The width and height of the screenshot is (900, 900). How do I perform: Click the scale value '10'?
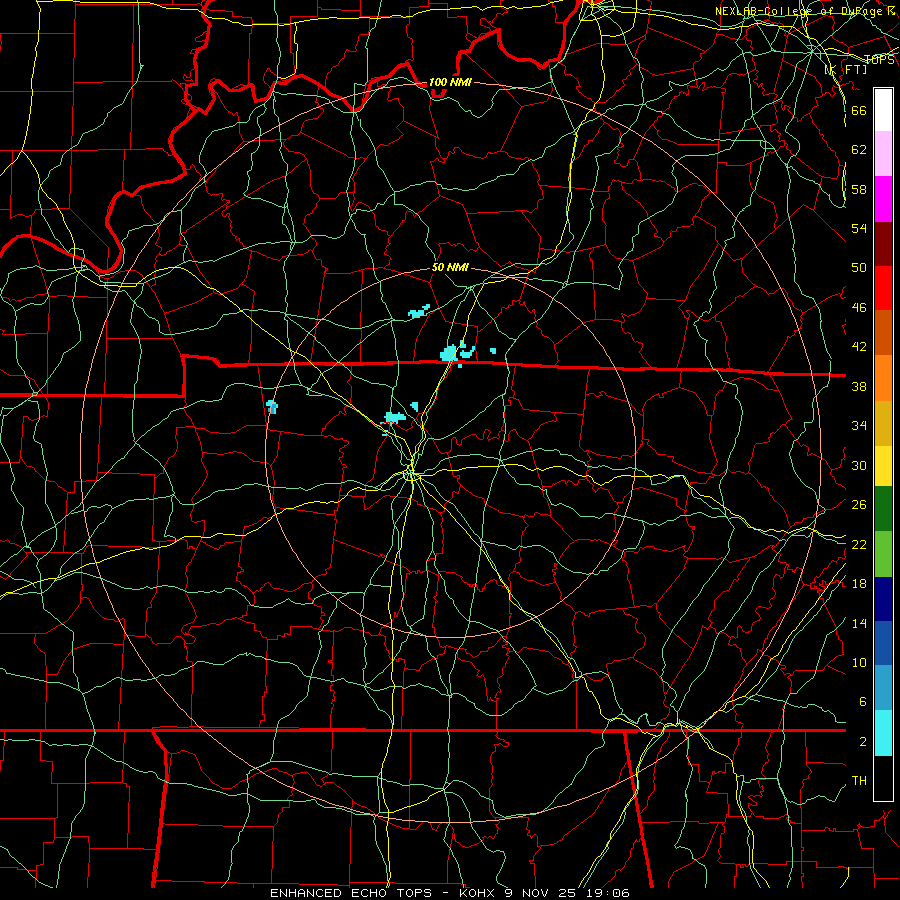coord(859,662)
